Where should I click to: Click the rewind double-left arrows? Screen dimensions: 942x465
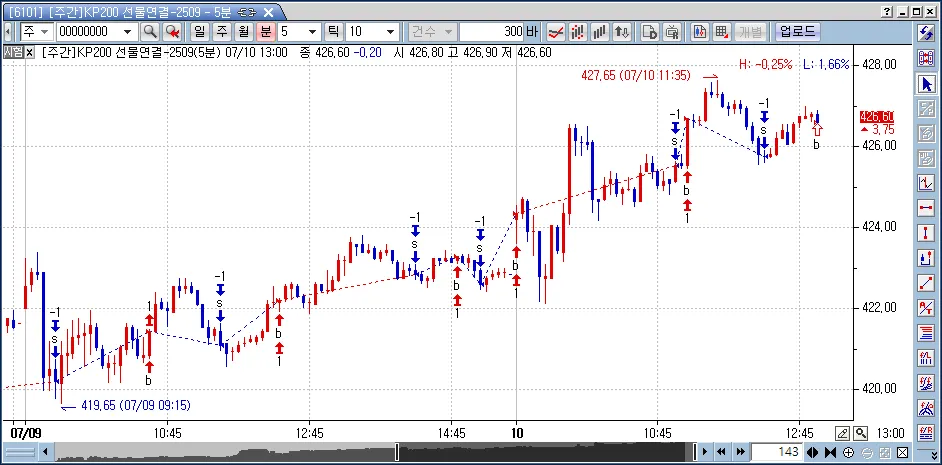coord(722,452)
